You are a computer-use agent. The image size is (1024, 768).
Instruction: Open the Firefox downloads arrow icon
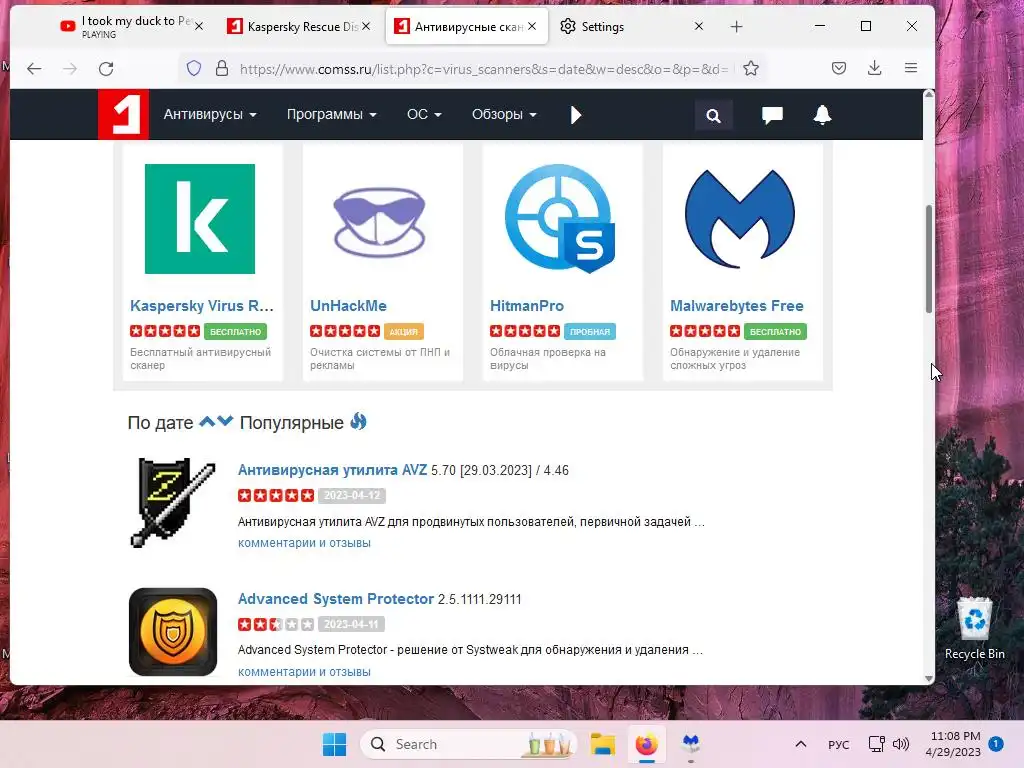(874, 68)
